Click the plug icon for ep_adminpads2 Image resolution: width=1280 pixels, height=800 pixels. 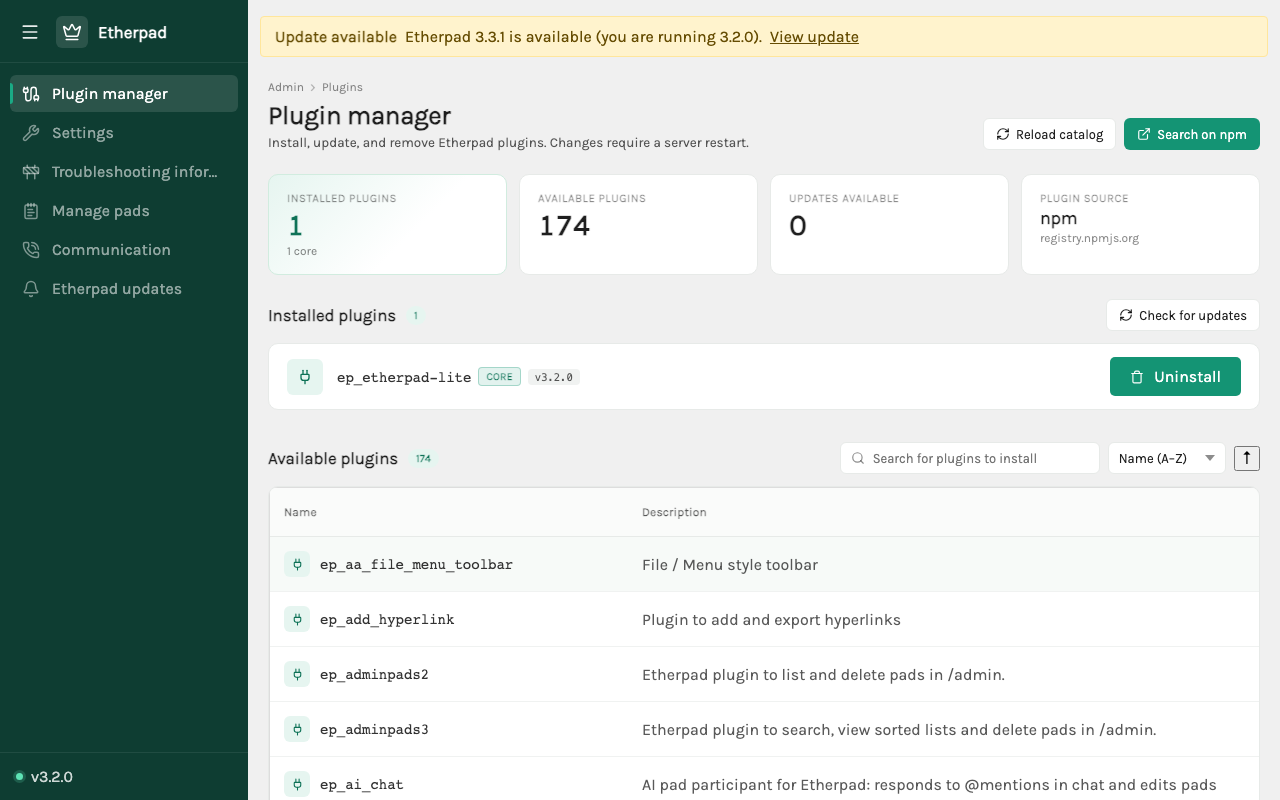point(297,674)
